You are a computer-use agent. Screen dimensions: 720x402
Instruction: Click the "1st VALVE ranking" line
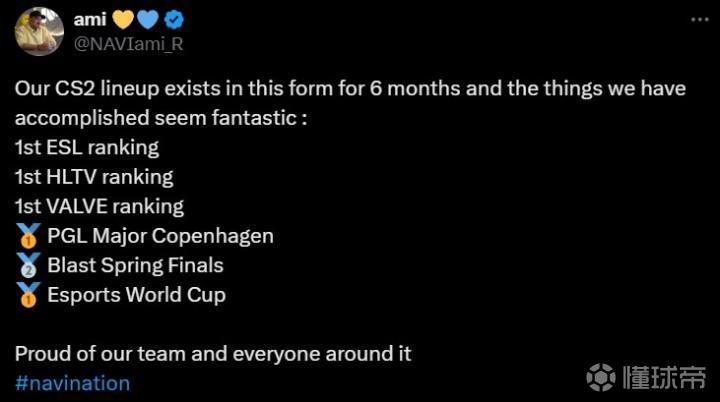point(100,207)
